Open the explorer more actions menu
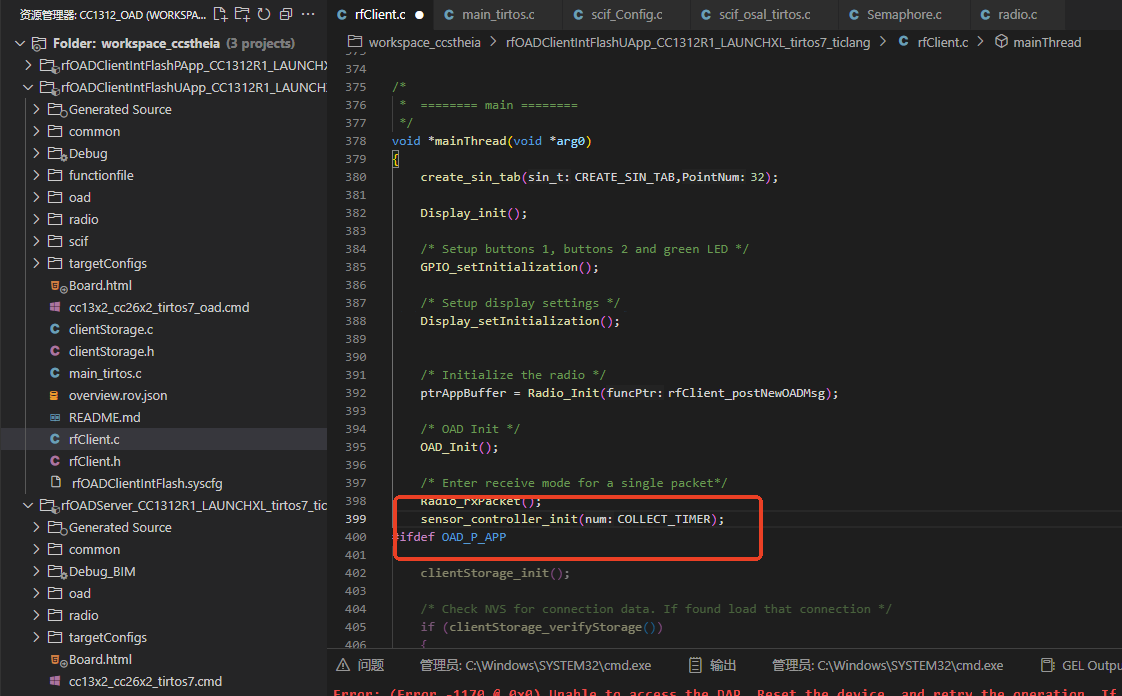The image size is (1122, 696). click(x=311, y=15)
